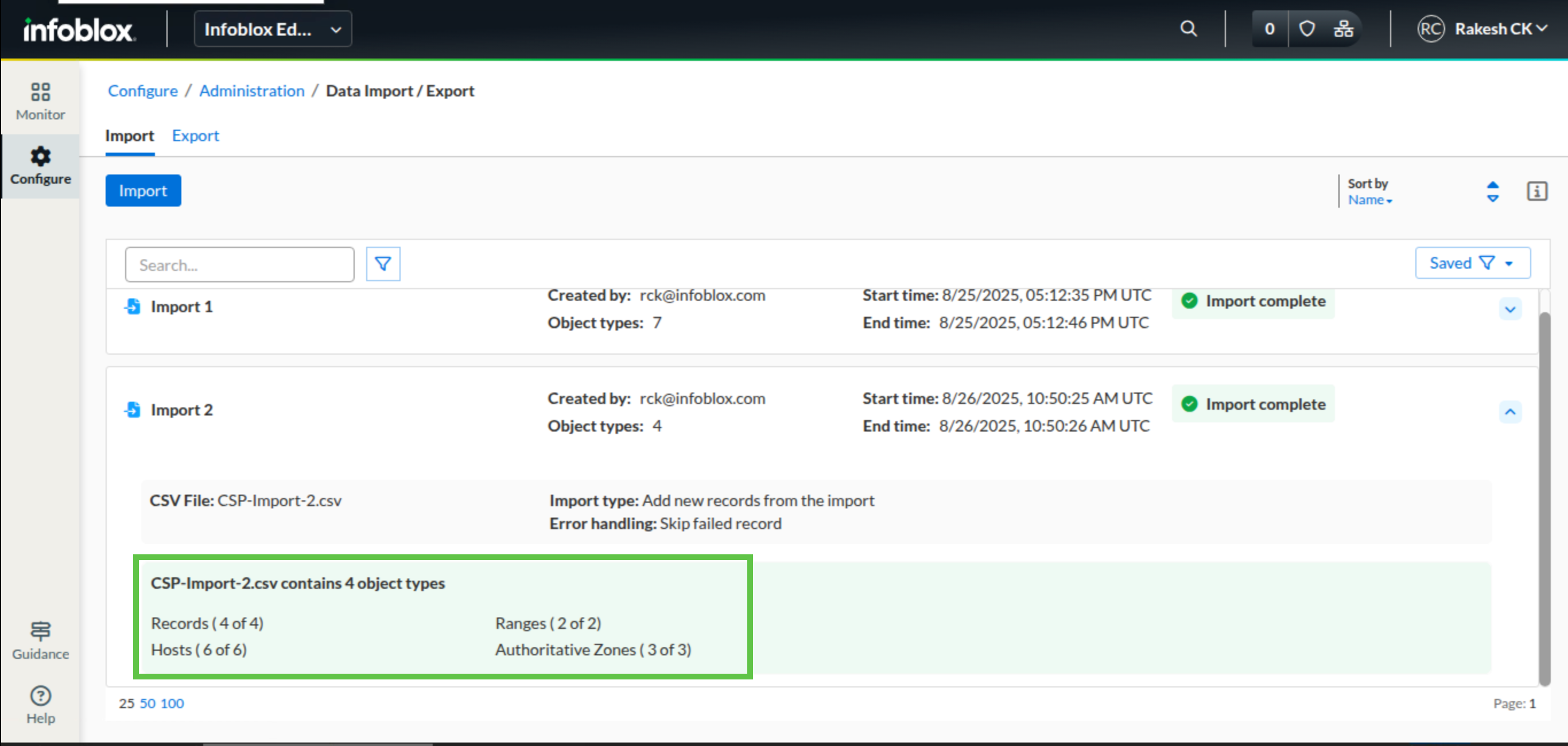Open the Monitor section in sidebar
Viewport: 1568px width, 746px height.
pos(40,100)
